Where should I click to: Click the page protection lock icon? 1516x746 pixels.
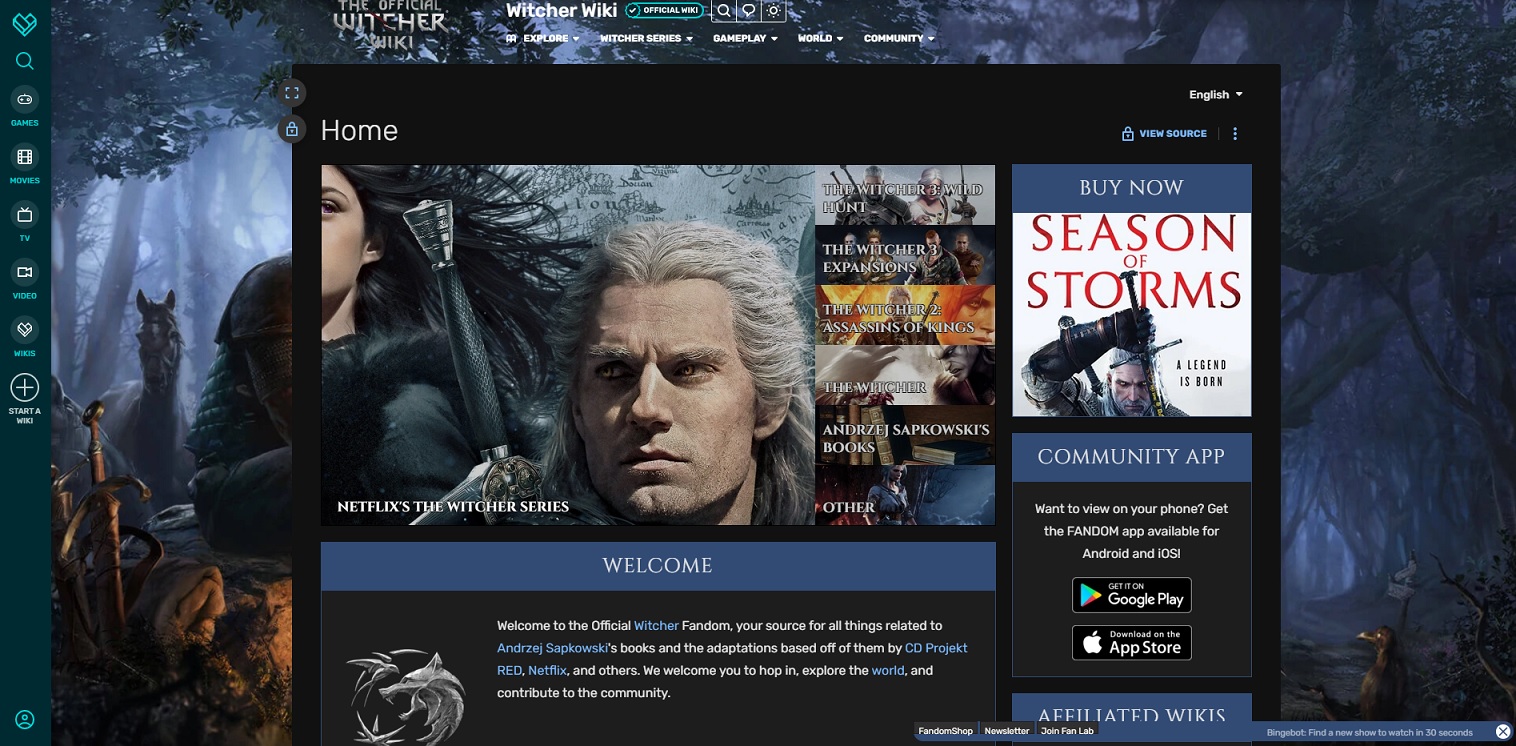291,130
